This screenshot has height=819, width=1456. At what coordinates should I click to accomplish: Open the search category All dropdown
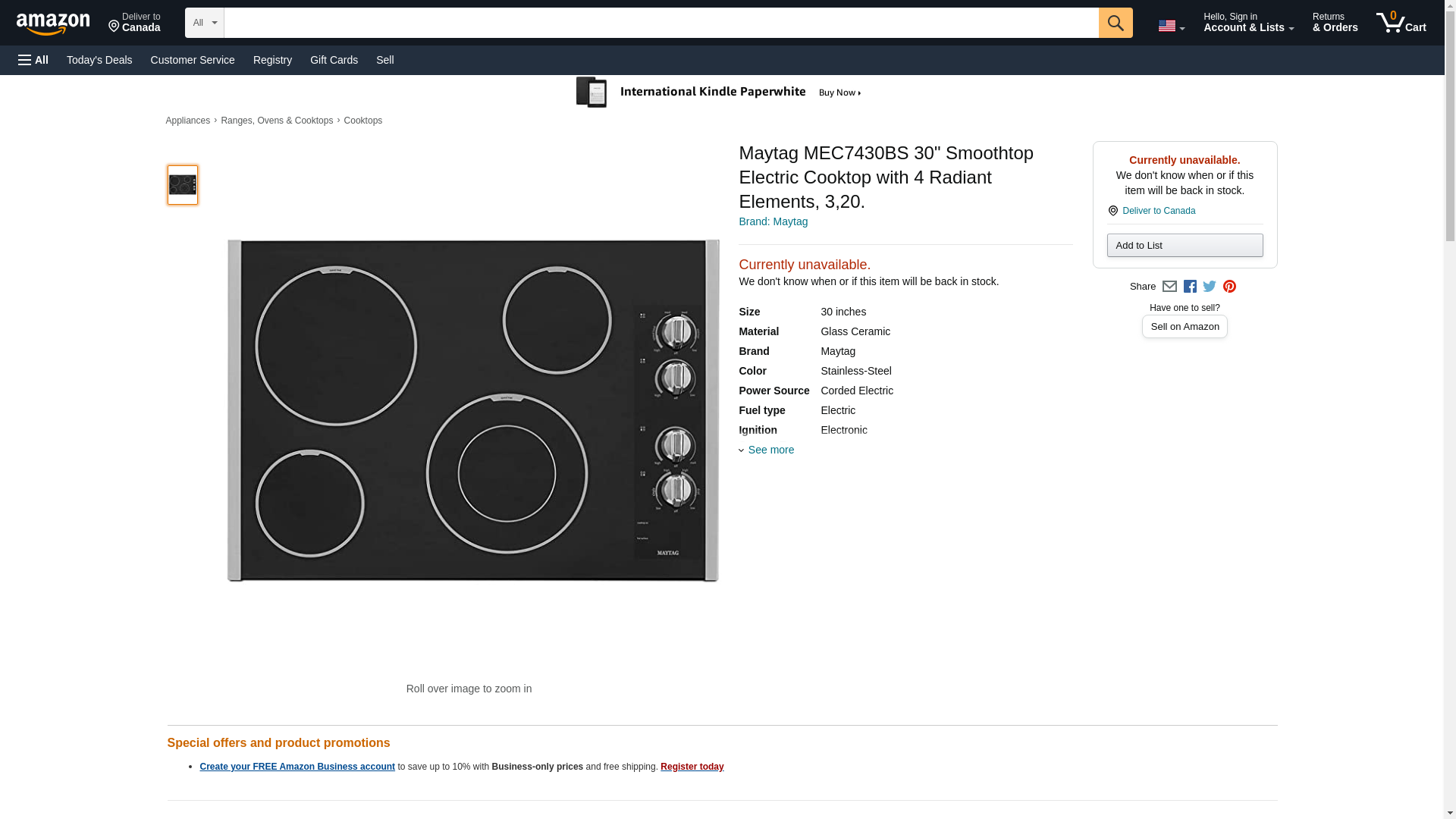pos(204,23)
